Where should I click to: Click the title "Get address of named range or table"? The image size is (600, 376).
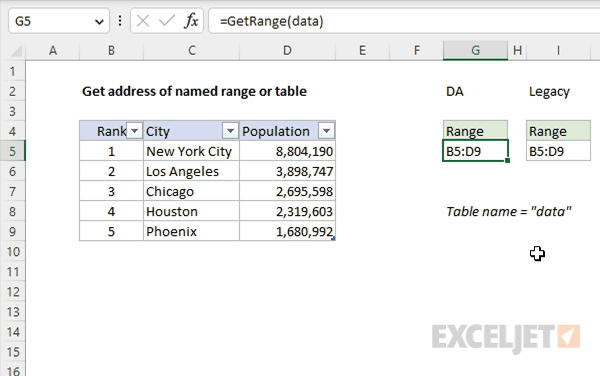194,91
